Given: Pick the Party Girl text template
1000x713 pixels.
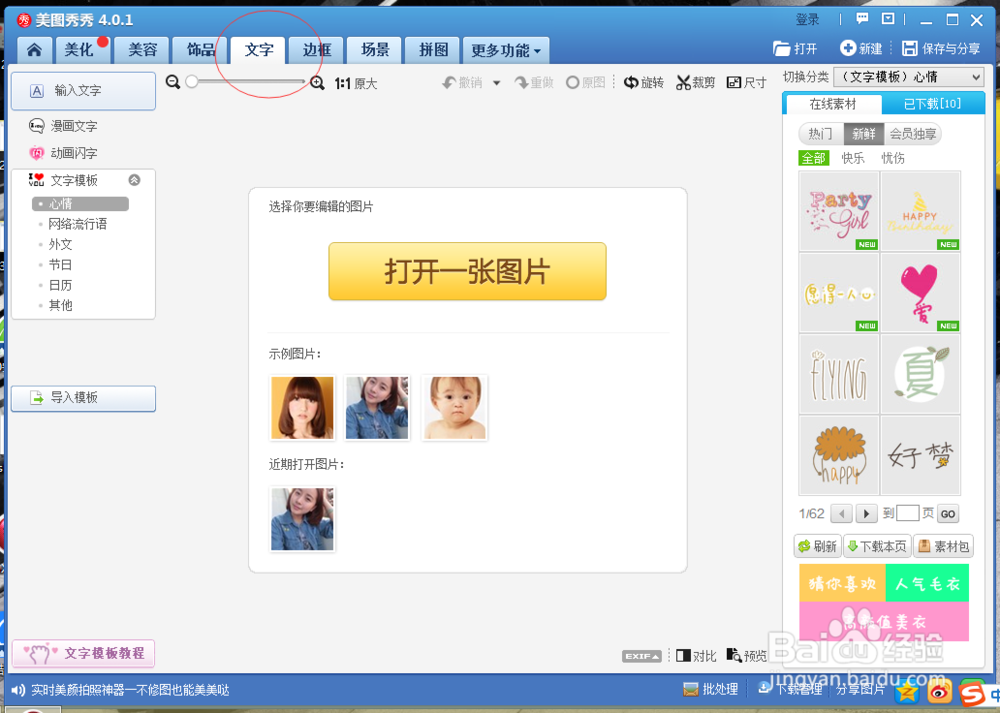Looking at the screenshot, I should point(839,211).
